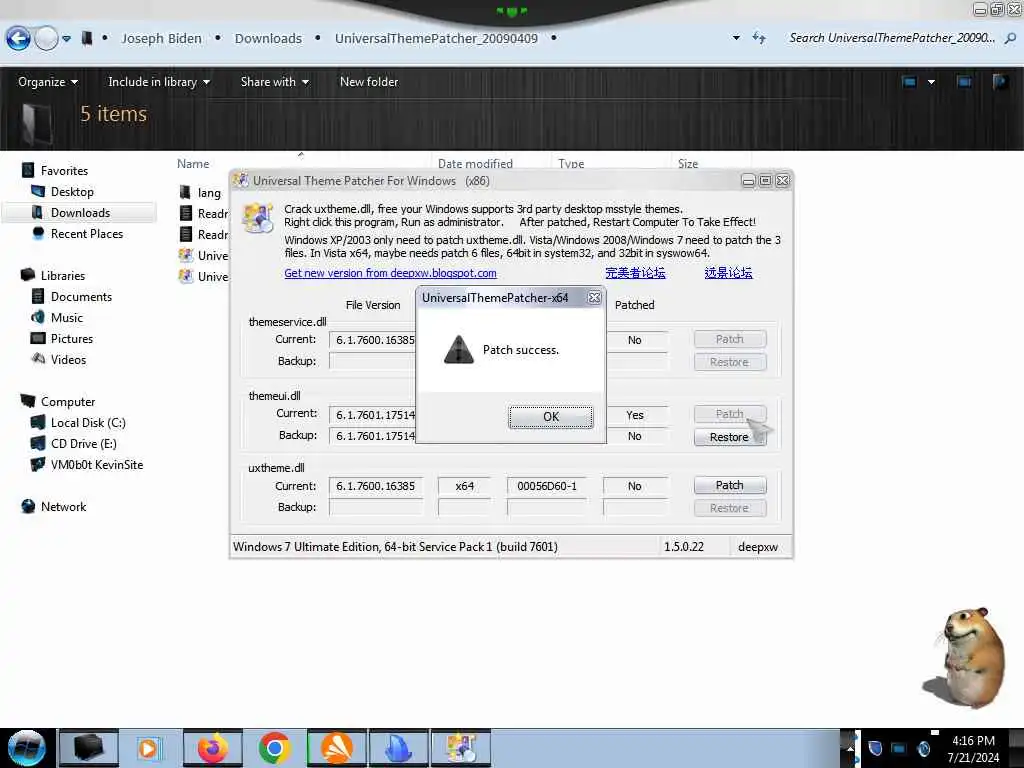Click deepxw in the status bar
The image size is (1024, 768).
(758, 547)
